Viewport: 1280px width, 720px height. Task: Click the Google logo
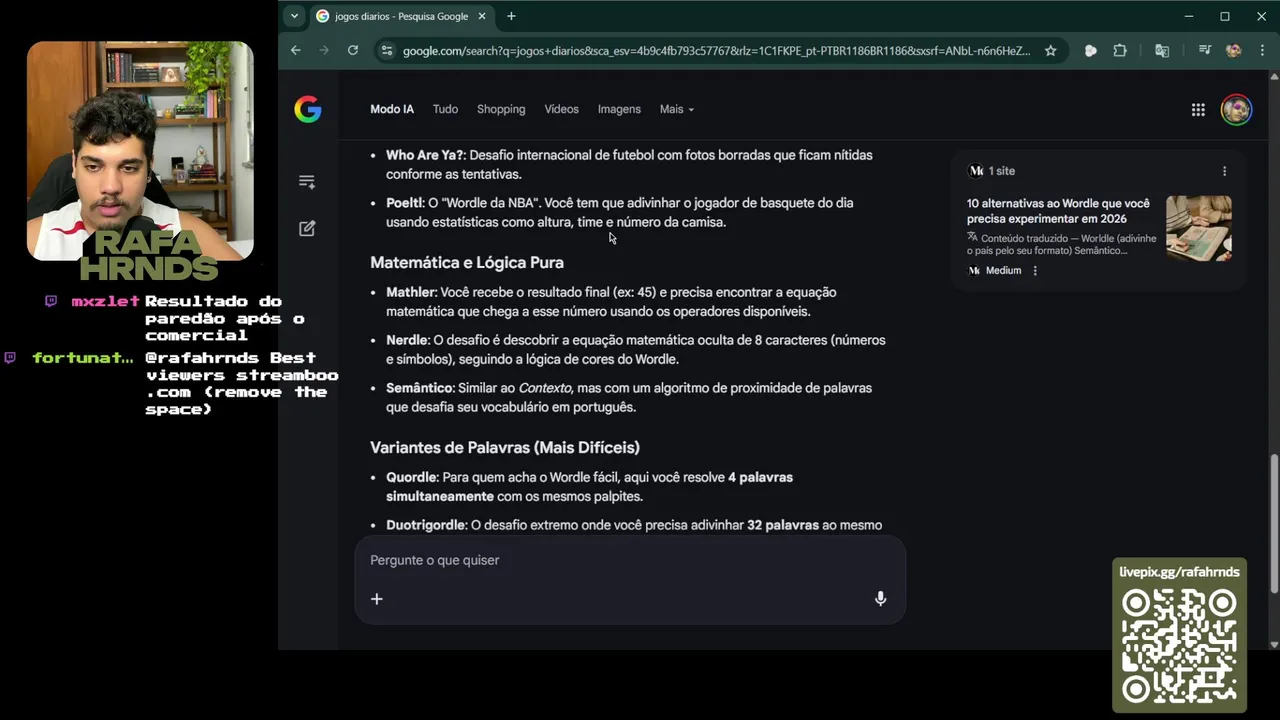[308, 110]
